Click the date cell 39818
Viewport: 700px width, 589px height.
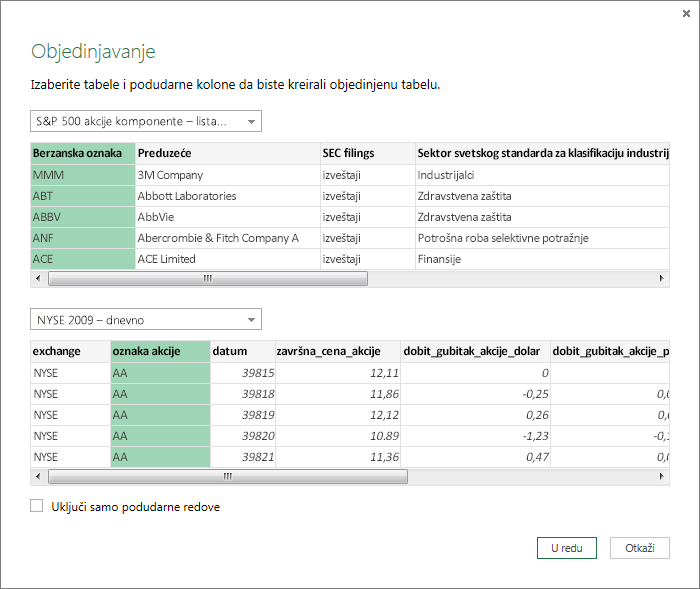tap(242, 394)
